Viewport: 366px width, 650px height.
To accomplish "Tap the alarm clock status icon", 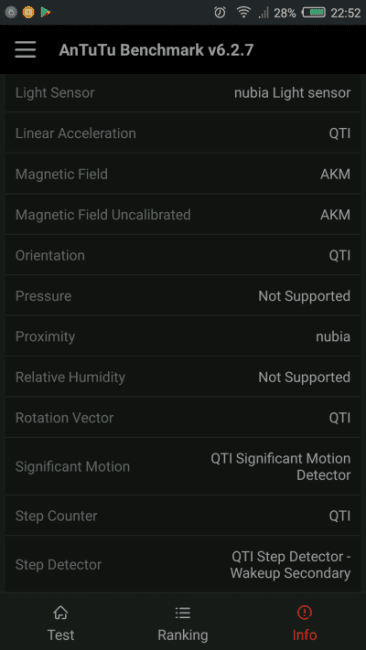I will pos(220,13).
